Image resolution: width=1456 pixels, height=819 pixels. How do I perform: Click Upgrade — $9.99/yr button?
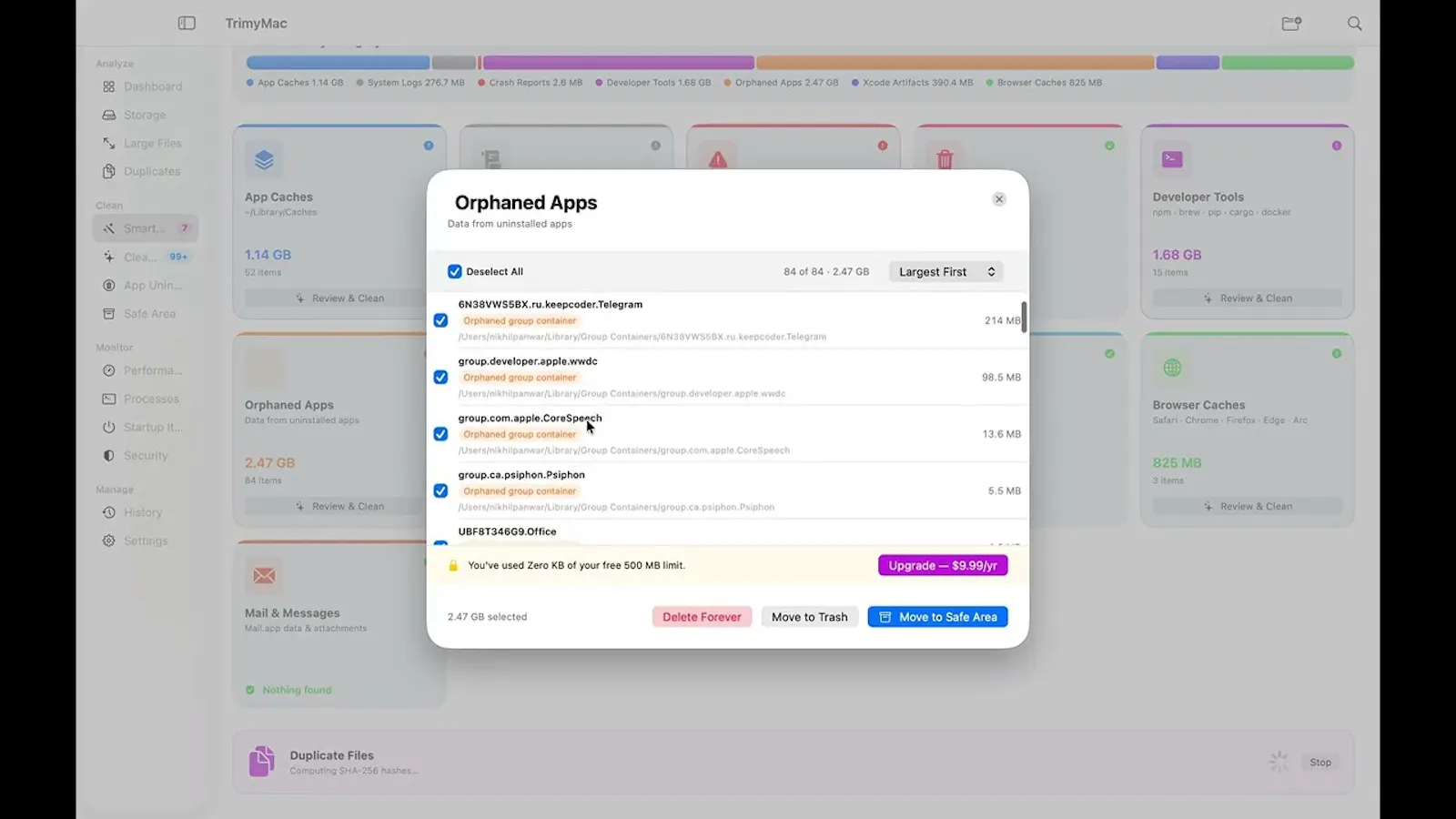[x=943, y=565]
